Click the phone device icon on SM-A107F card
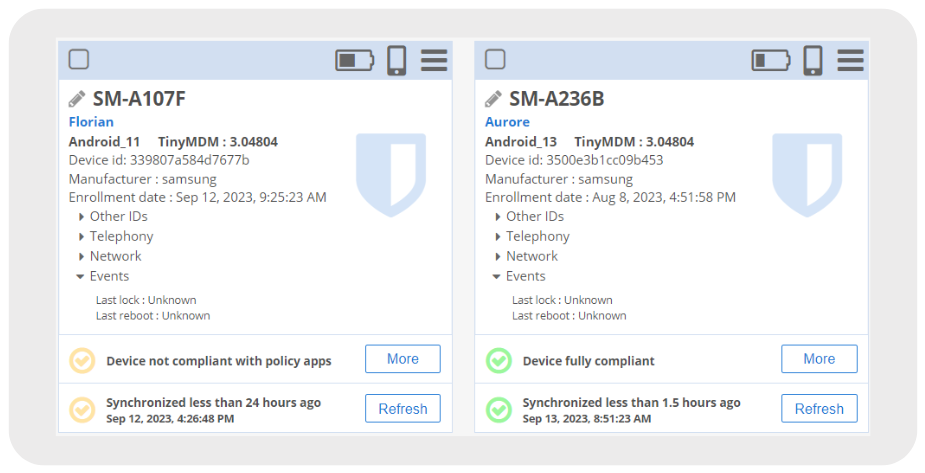 click(x=397, y=60)
